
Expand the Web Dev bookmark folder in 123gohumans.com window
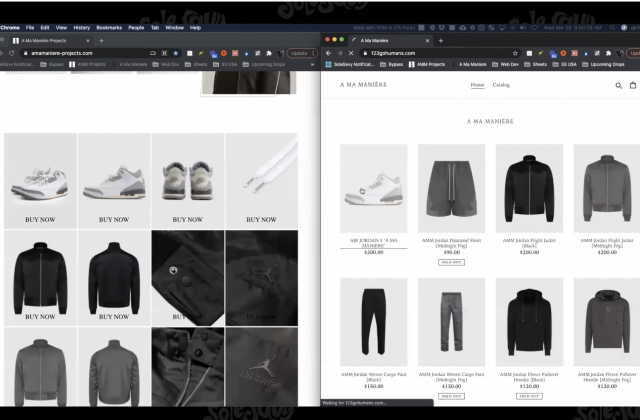pos(505,64)
